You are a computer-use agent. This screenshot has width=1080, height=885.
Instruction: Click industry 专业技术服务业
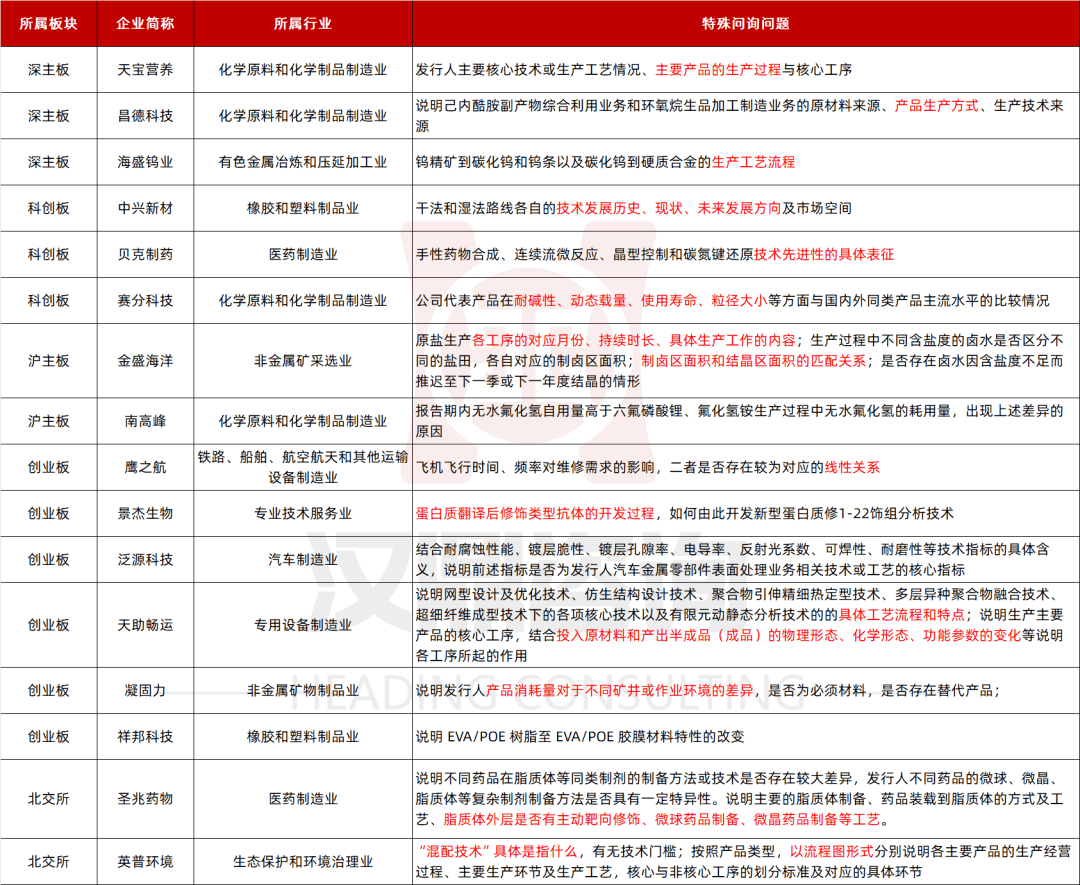(303, 513)
